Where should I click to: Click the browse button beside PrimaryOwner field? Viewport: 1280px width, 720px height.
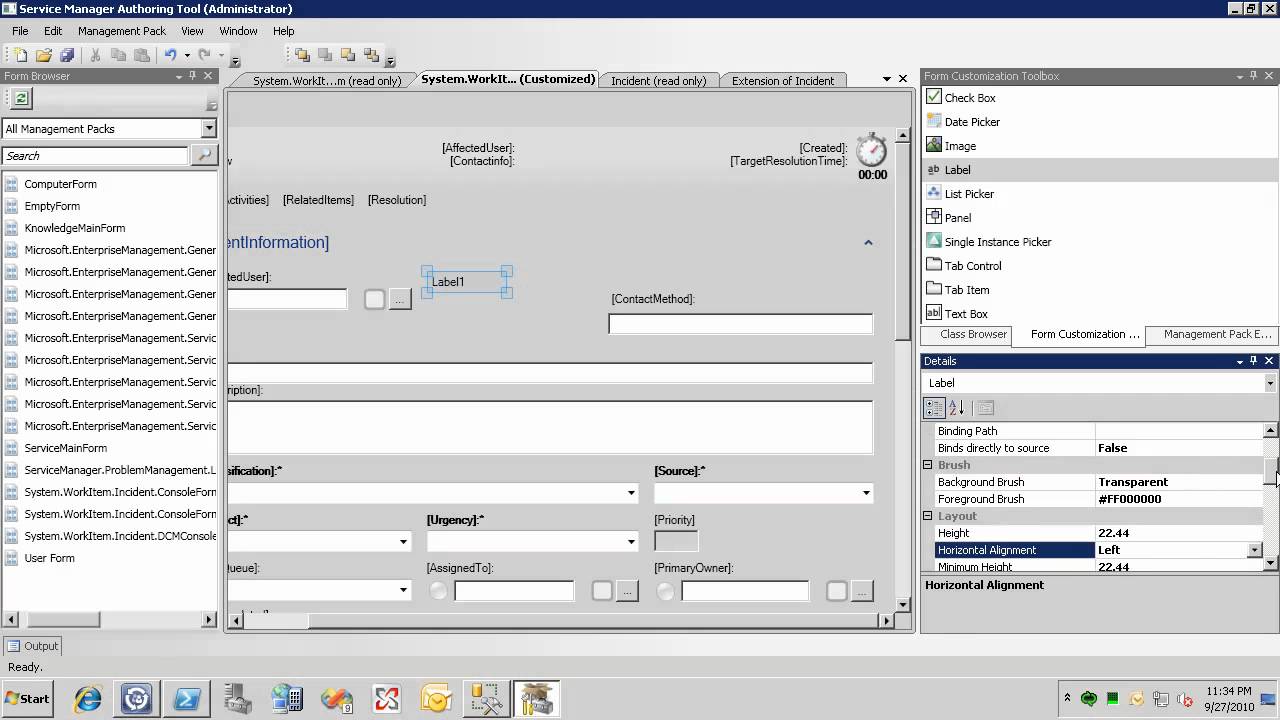(863, 591)
